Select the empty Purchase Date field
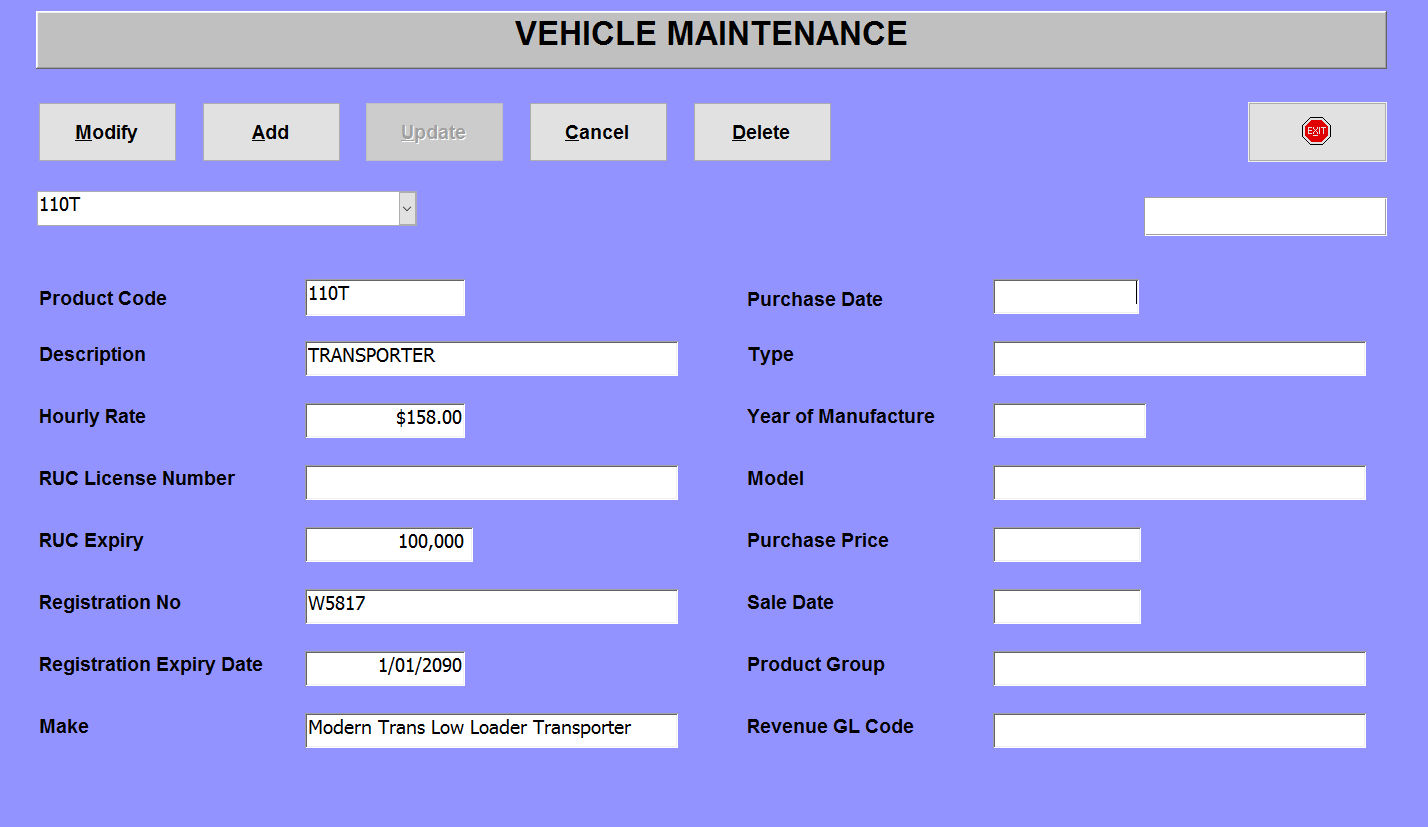 [x=1065, y=296]
